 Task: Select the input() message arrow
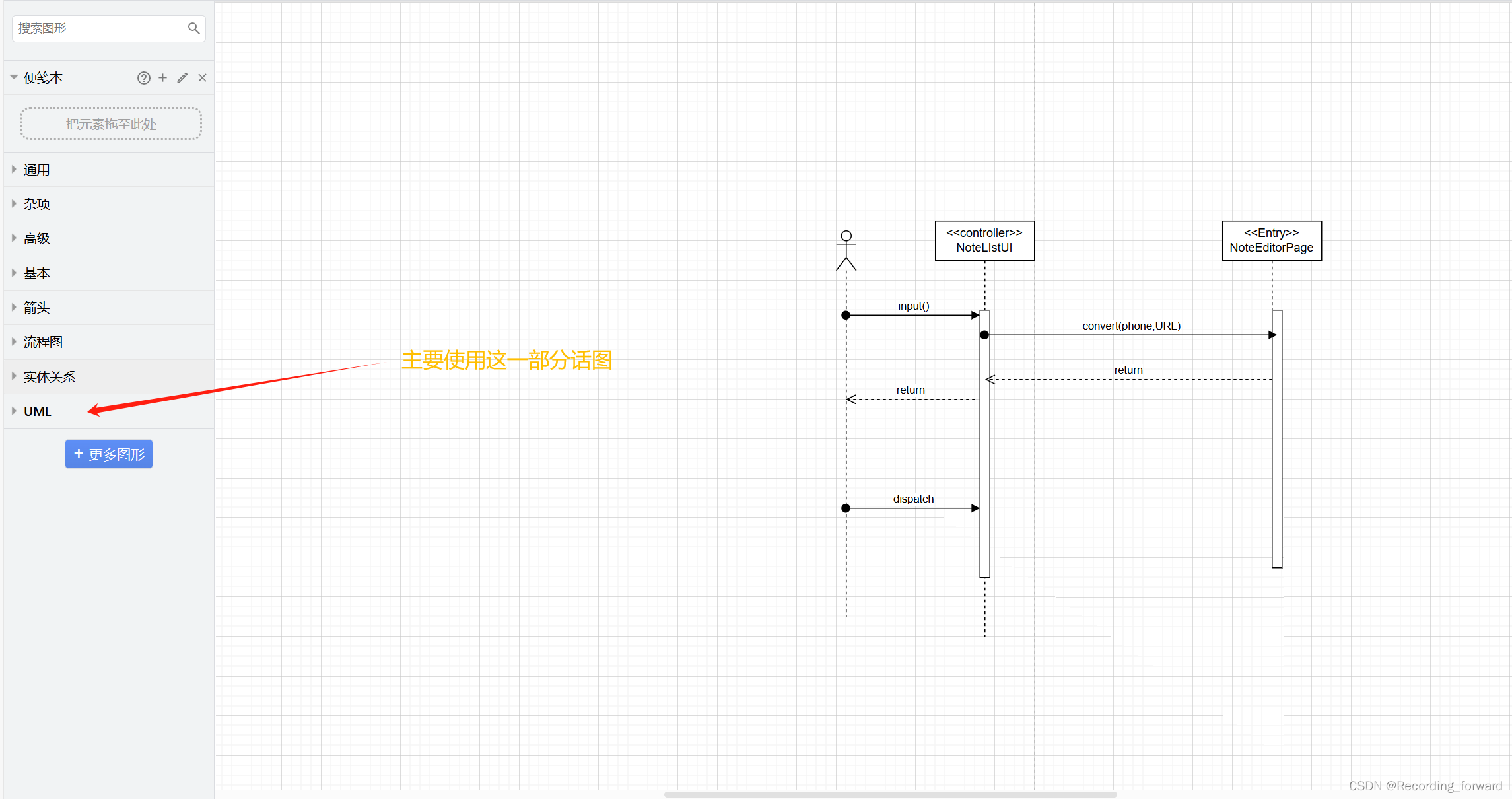click(913, 315)
